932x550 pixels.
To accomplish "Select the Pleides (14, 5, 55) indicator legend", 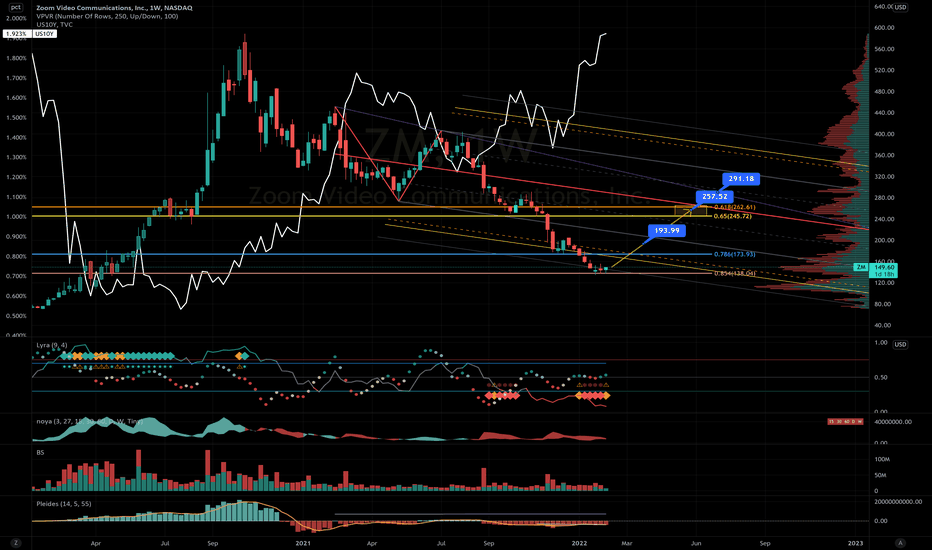I will click(64, 504).
